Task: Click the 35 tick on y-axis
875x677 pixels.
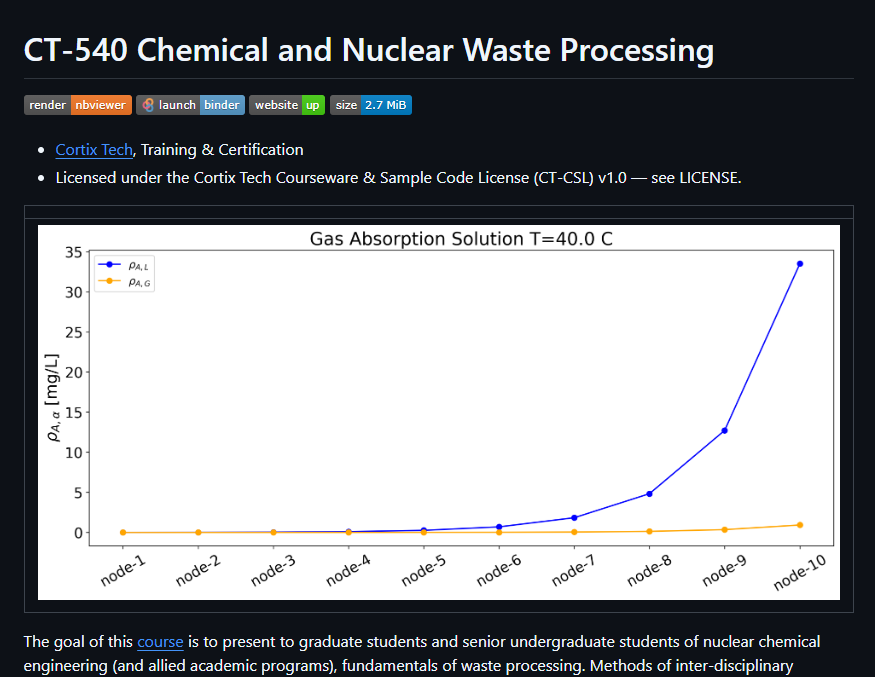Action: (73, 252)
